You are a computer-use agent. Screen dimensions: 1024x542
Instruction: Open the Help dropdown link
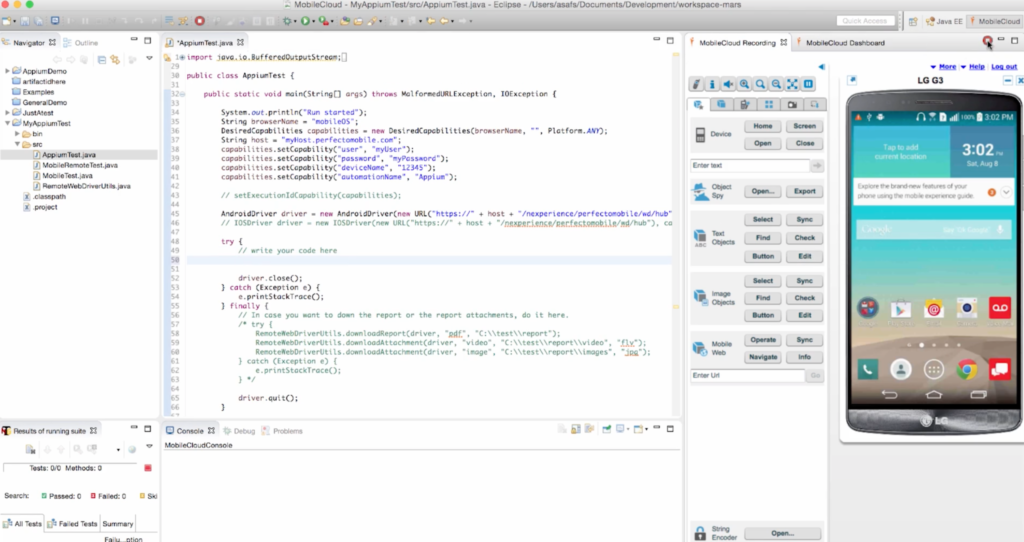[x=972, y=67]
